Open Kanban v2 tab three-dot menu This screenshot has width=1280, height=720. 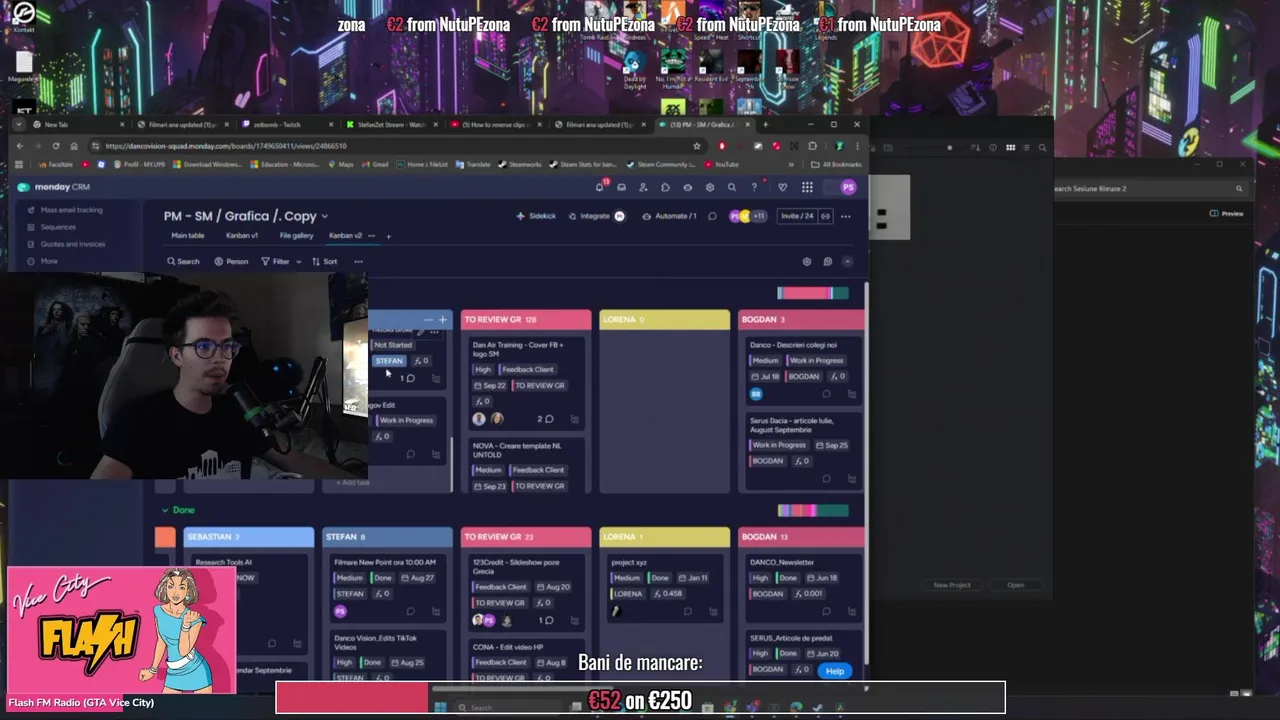[x=371, y=236]
